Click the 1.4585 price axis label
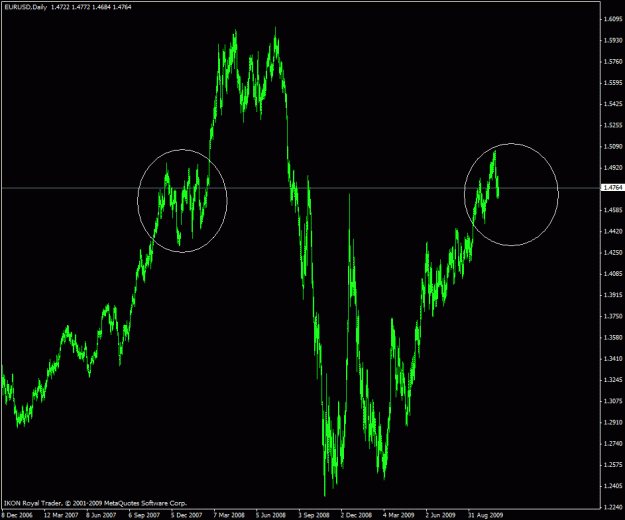 [x=613, y=210]
